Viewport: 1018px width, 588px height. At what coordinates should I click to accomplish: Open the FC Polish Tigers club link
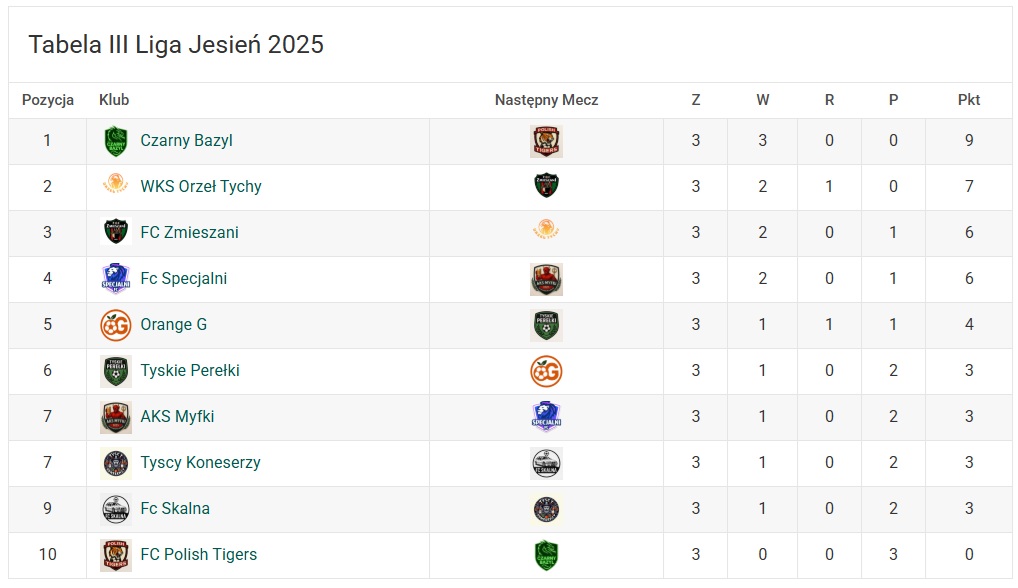click(x=198, y=555)
